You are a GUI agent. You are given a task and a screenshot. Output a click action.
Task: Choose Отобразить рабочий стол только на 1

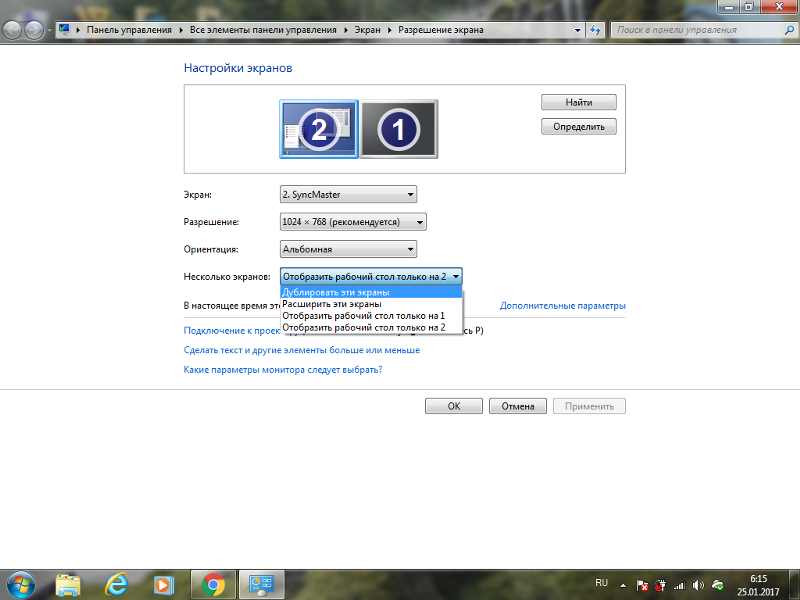pos(371,316)
